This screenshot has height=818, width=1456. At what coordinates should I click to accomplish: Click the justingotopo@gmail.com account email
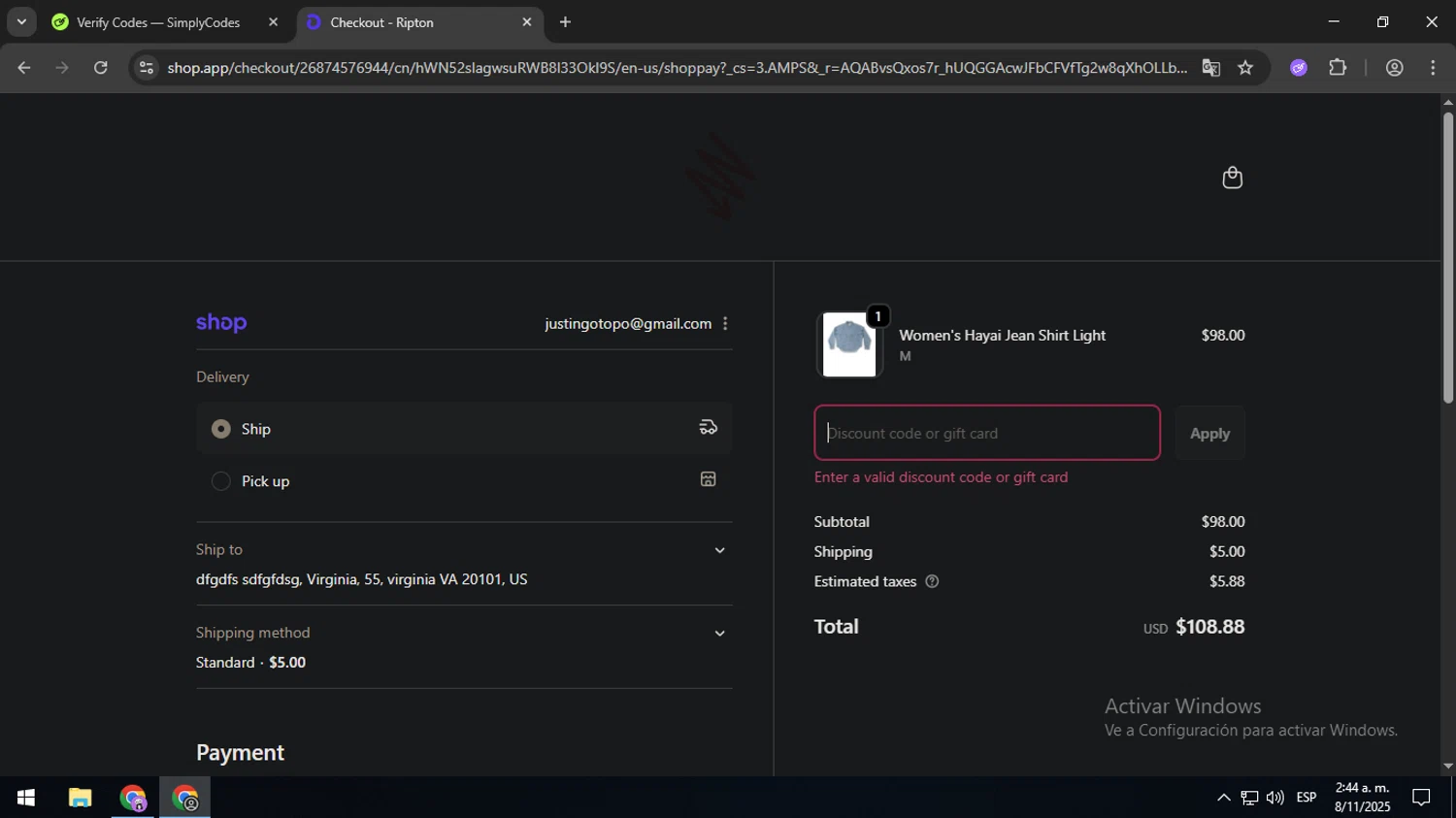(628, 323)
